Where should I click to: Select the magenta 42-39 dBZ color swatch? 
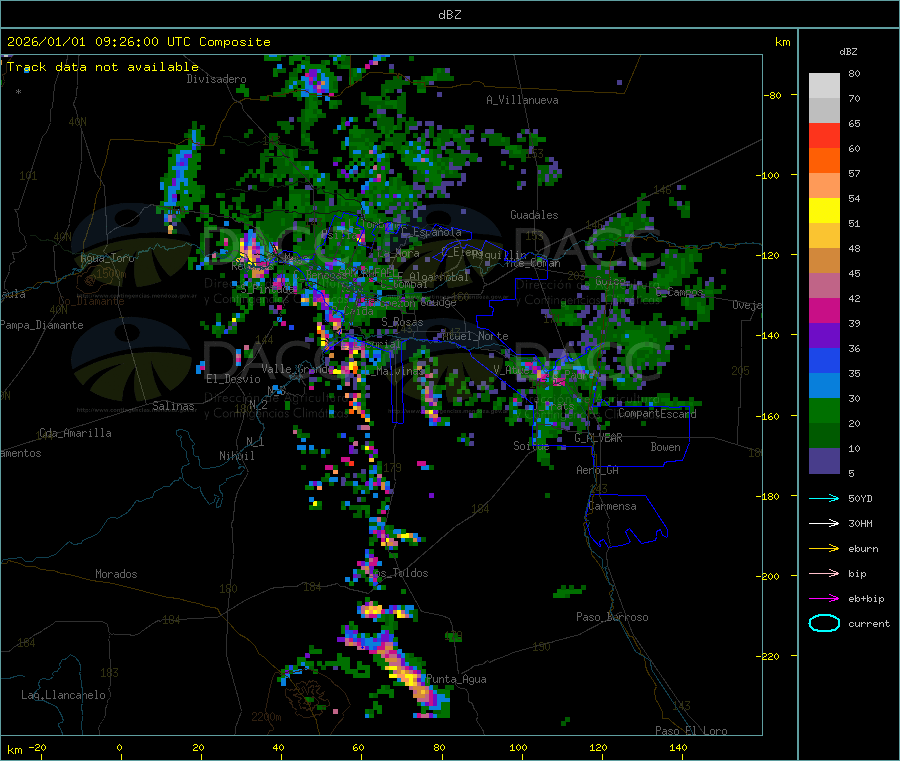coord(824,310)
